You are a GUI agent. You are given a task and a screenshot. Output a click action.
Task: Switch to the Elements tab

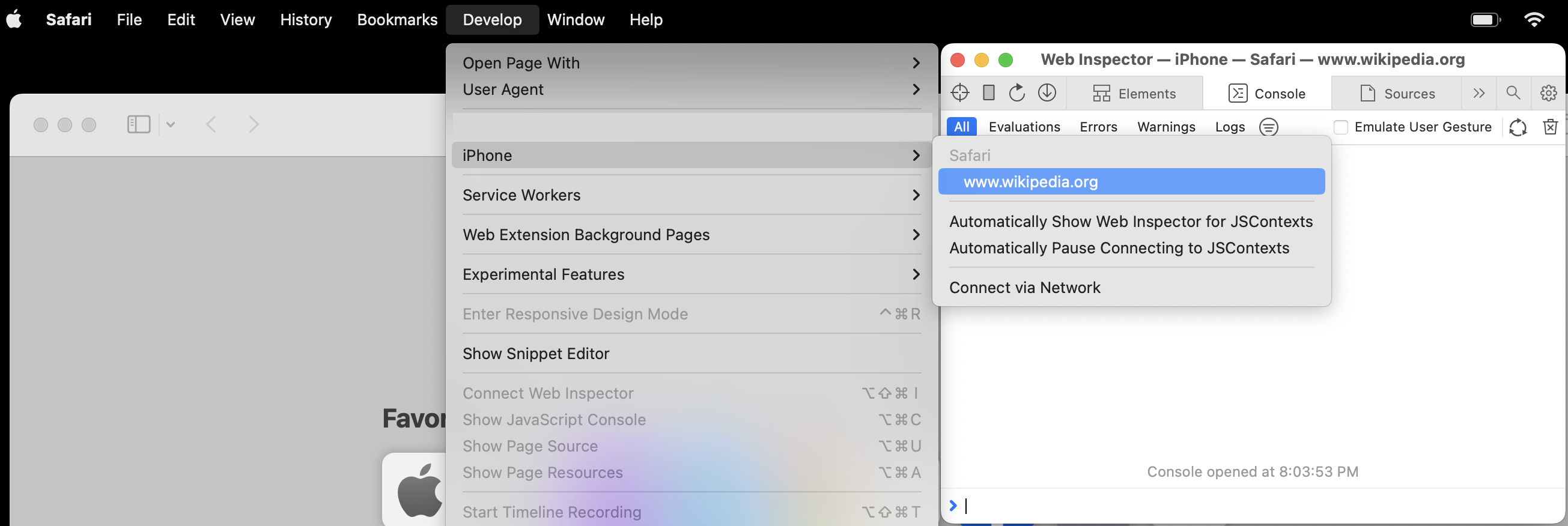pos(1135,94)
